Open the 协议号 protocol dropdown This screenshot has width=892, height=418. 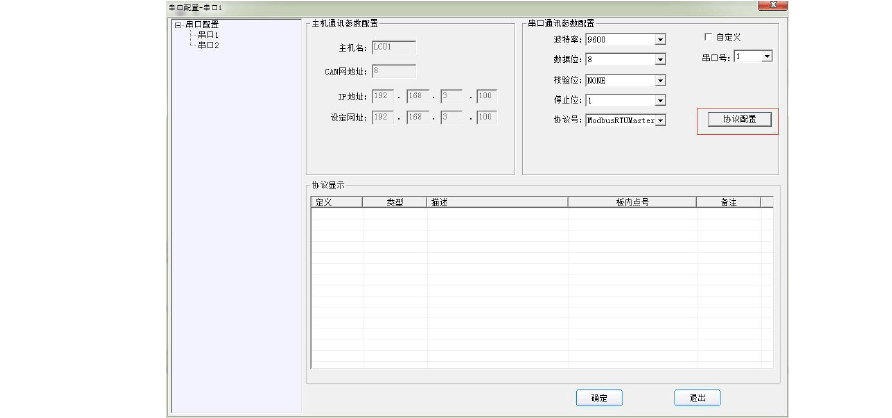coord(660,121)
